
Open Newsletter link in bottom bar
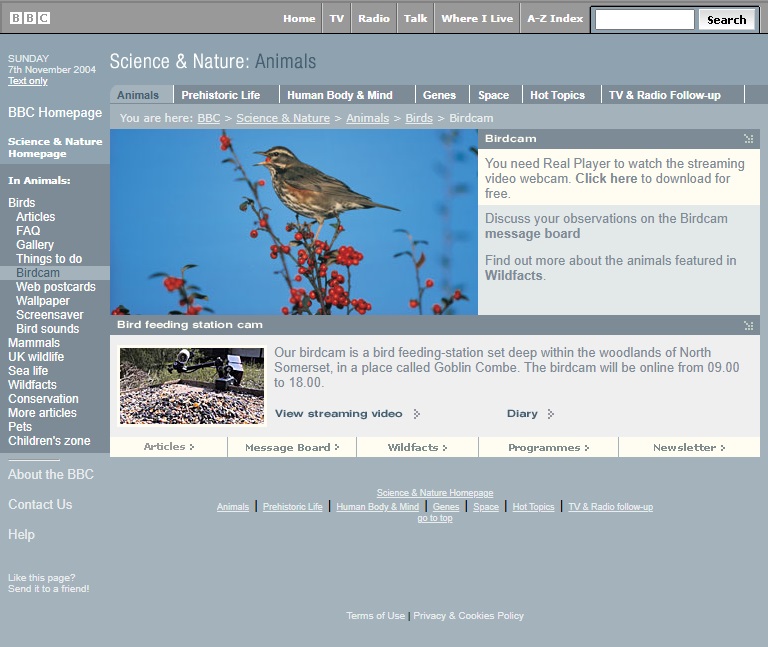point(688,448)
